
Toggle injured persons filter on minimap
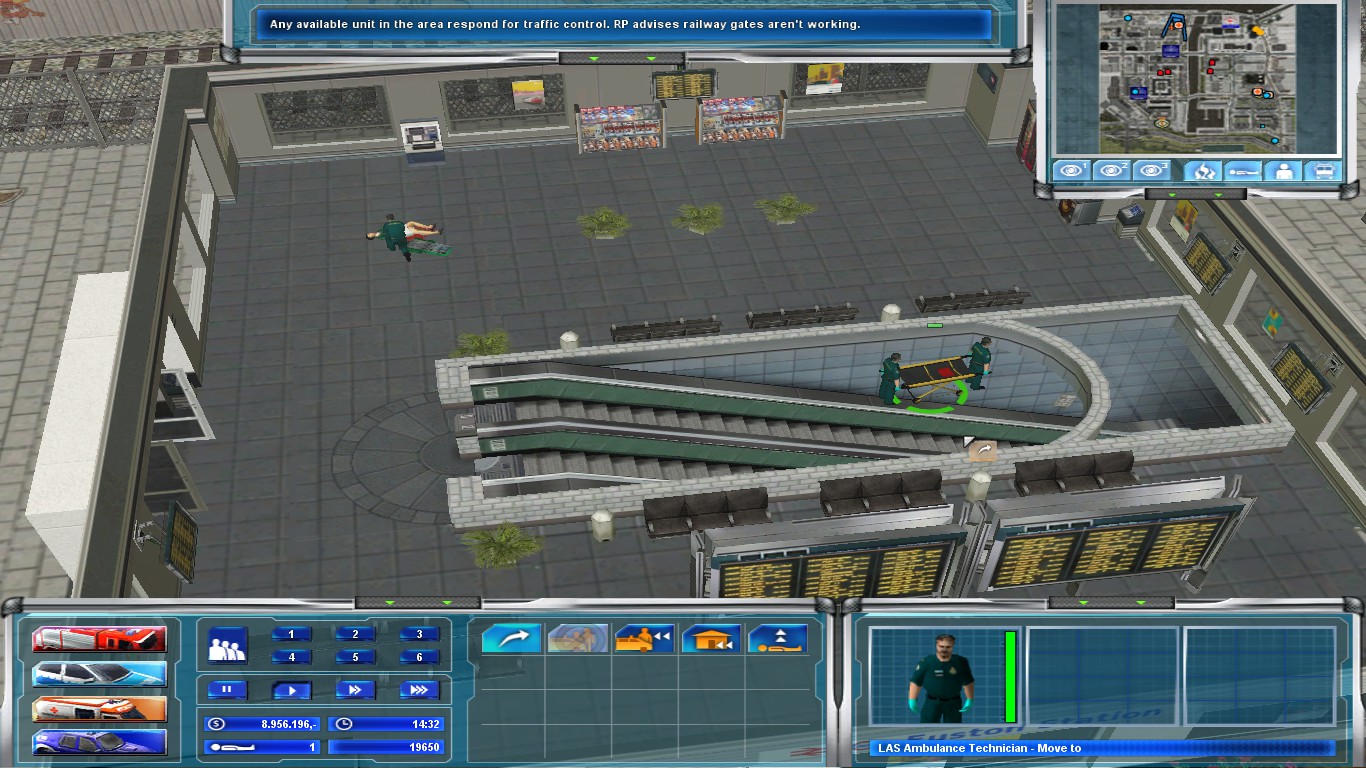click(x=1243, y=171)
